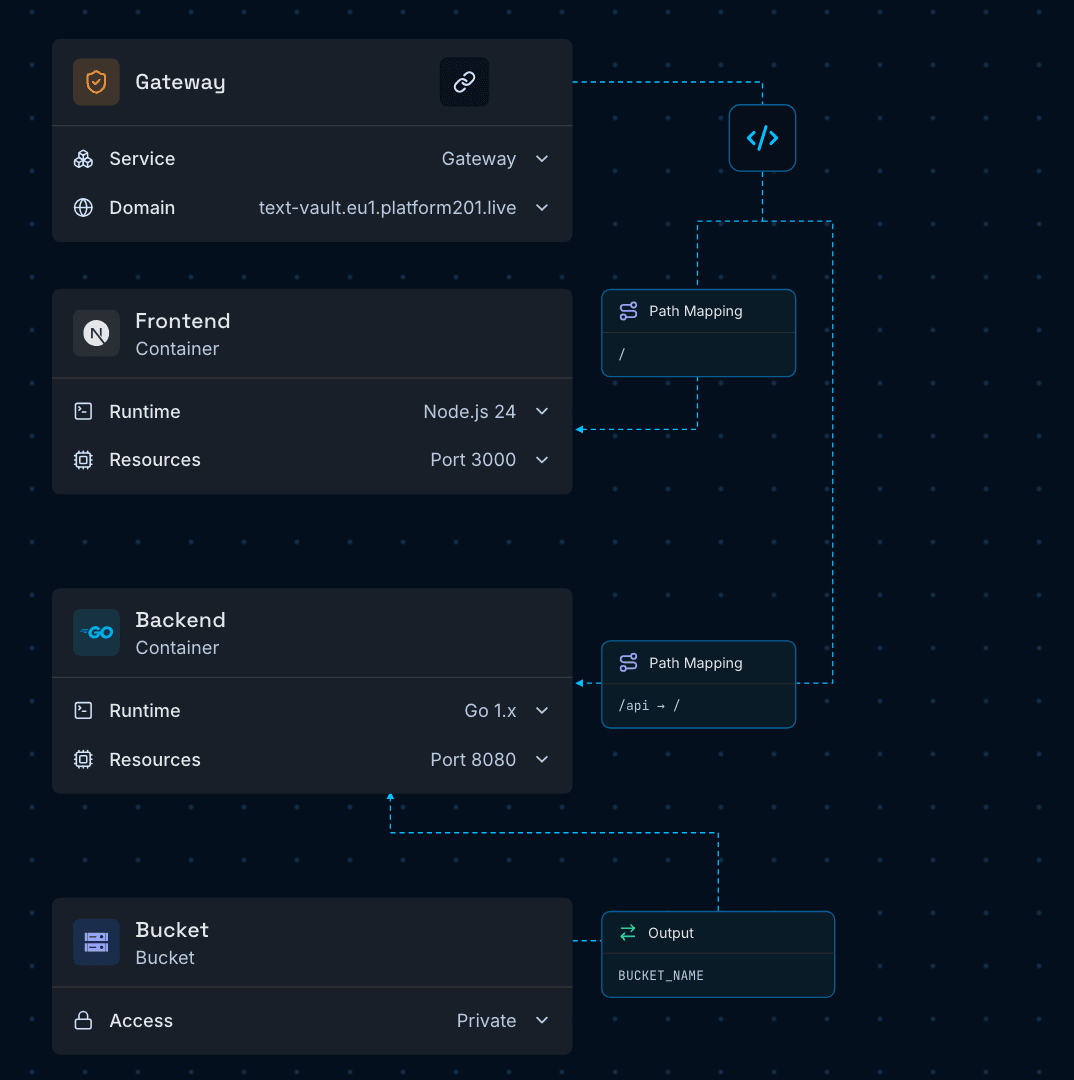Click the Port 8080 value text
Image resolution: width=1074 pixels, height=1080 pixels.
coord(473,759)
